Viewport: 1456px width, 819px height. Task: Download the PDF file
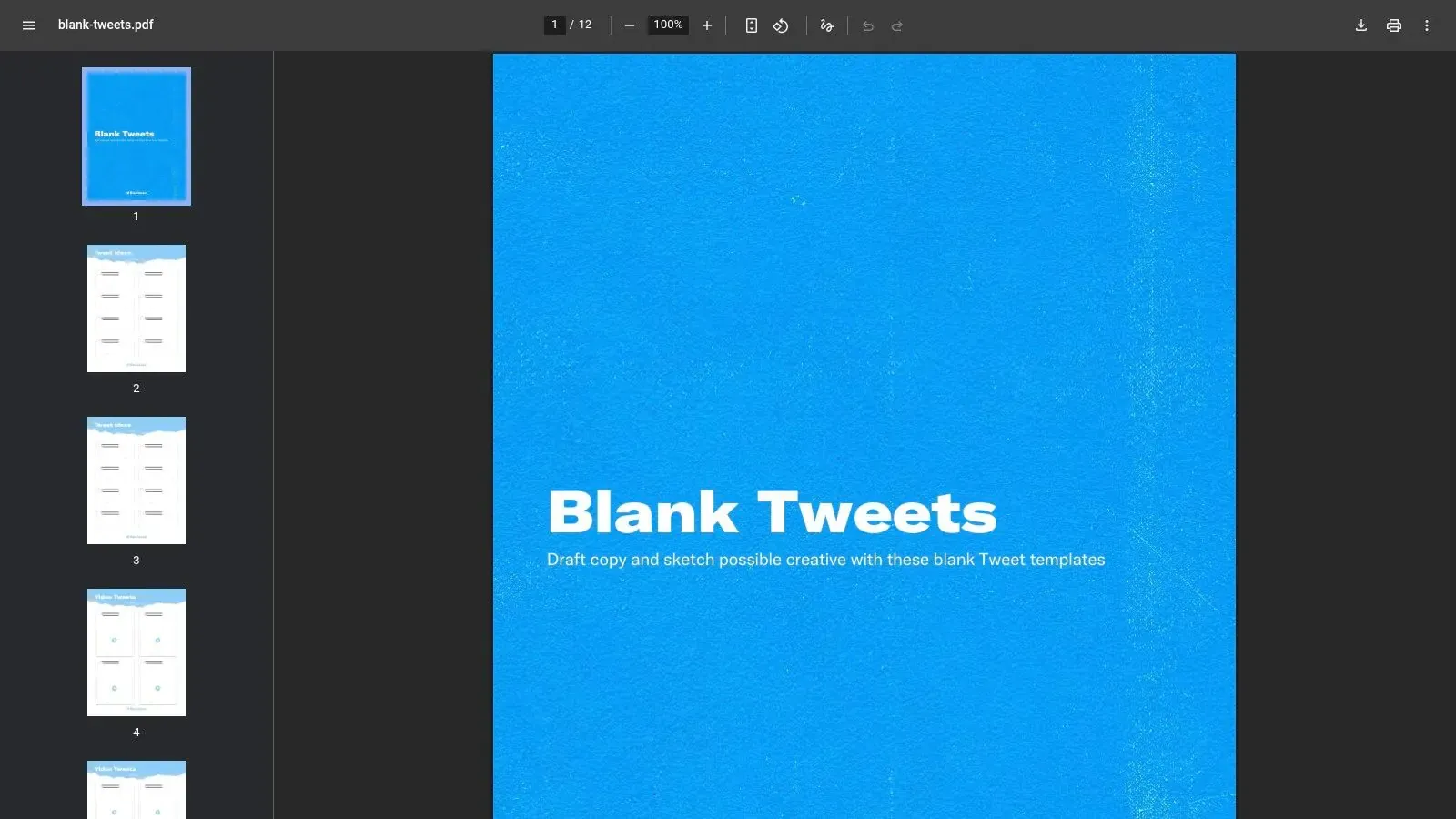1361,25
